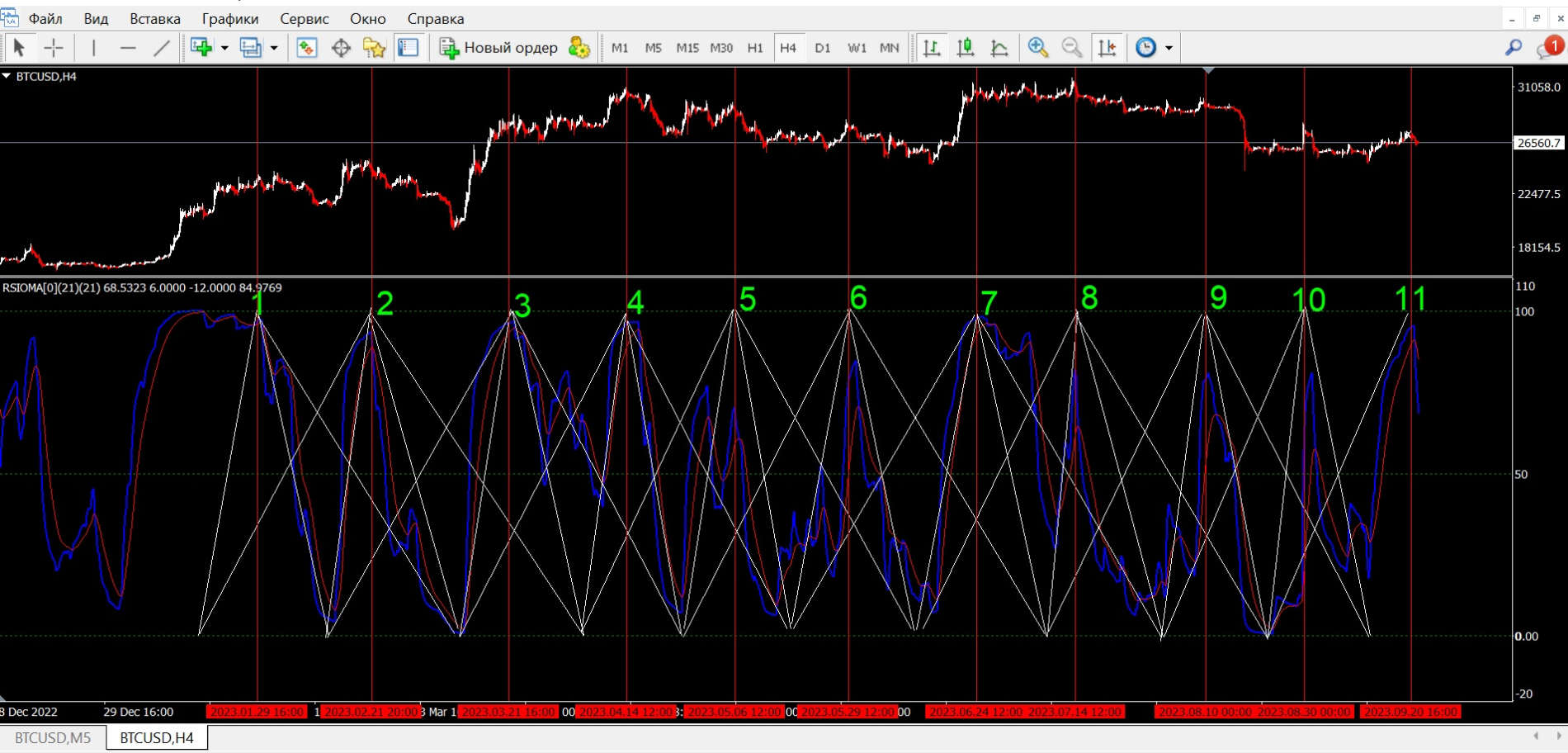
Task: Click the current price label 26560.7
Action: (x=1539, y=143)
